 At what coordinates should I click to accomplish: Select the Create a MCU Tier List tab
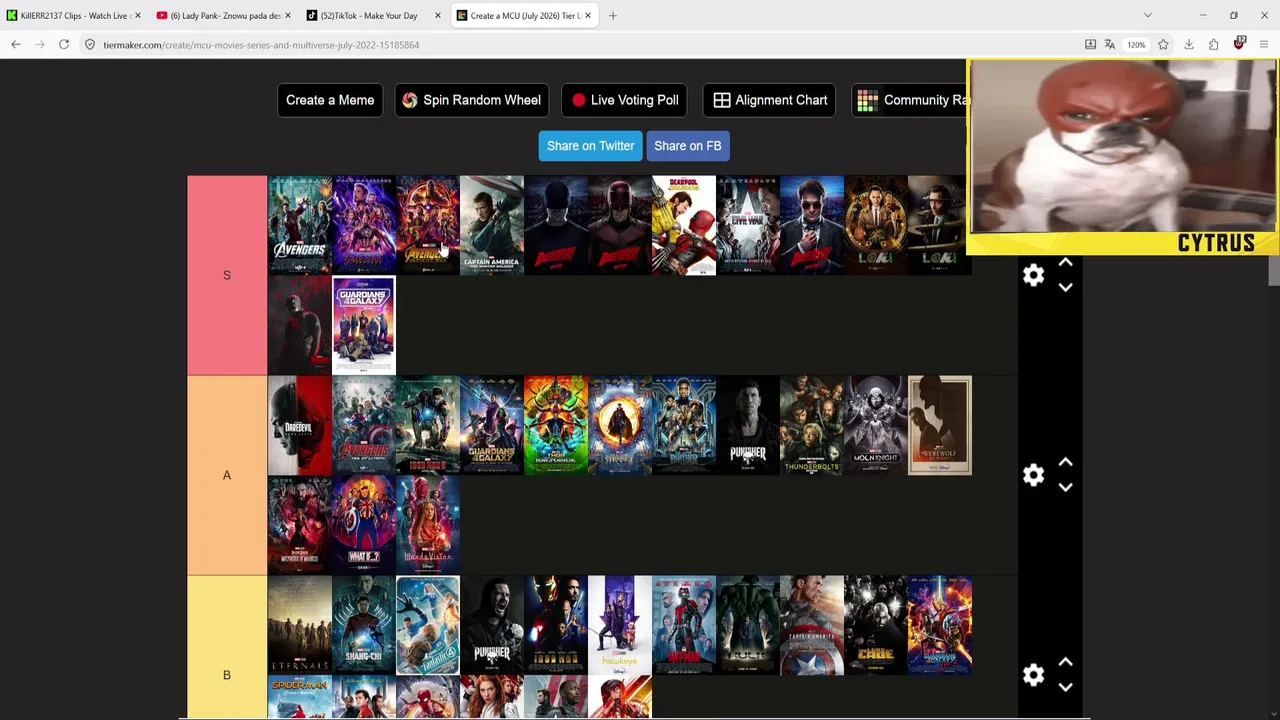click(524, 15)
